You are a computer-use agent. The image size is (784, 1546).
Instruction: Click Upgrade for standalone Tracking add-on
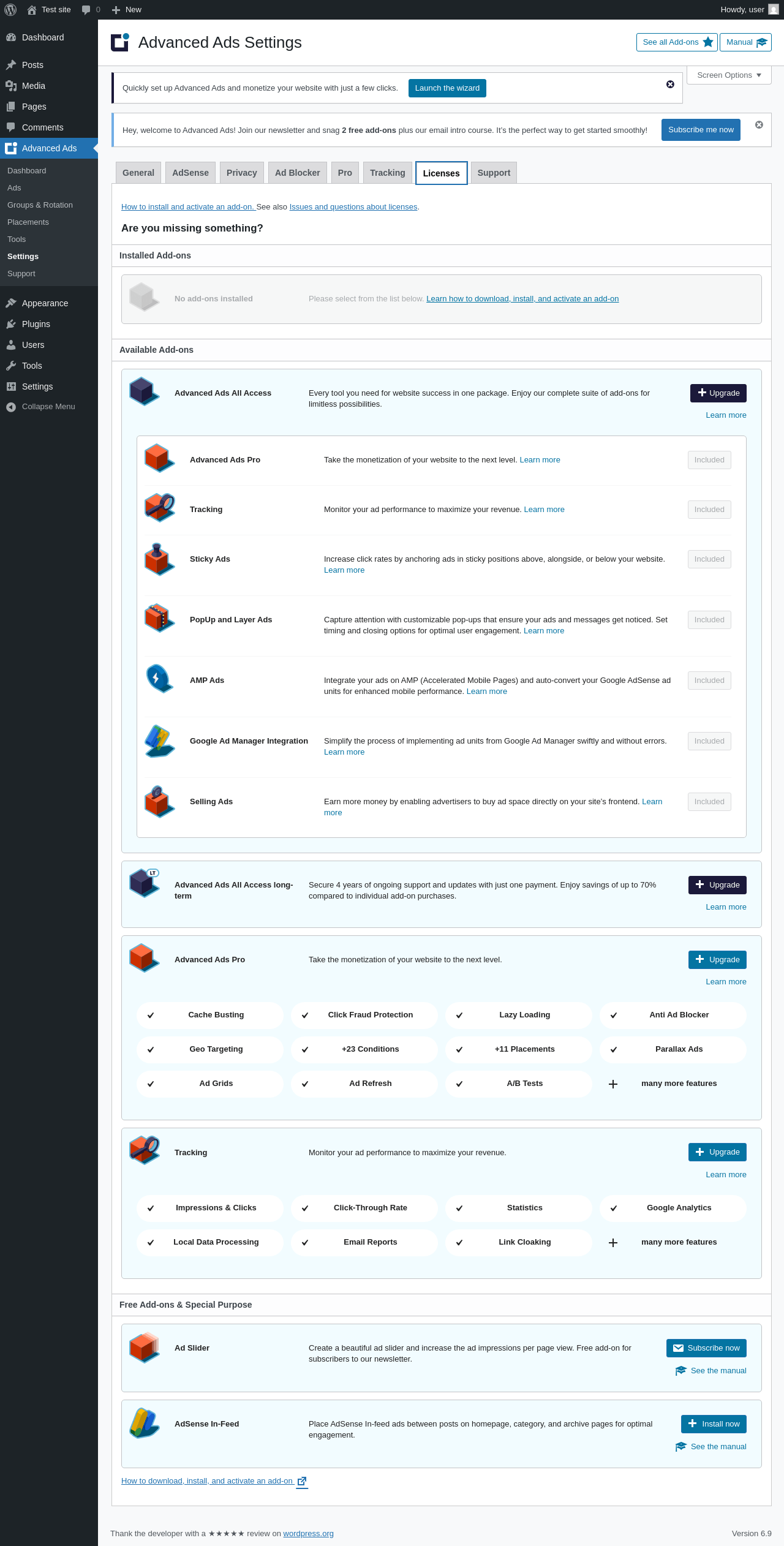pyautogui.click(x=717, y=1152)
